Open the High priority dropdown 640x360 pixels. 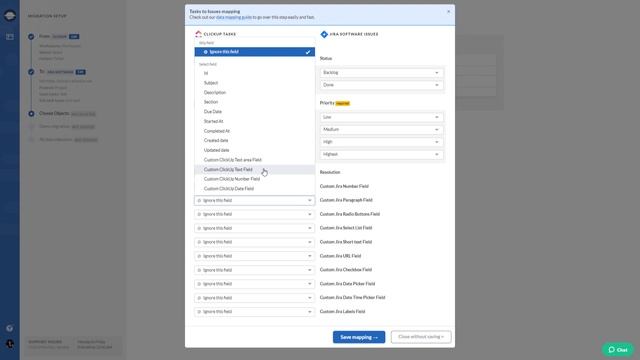381,142
